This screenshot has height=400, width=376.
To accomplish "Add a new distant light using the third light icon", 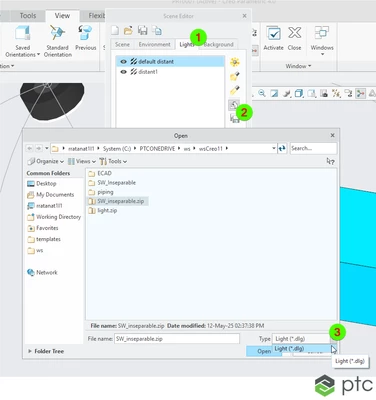I will [x=235, y=90].
